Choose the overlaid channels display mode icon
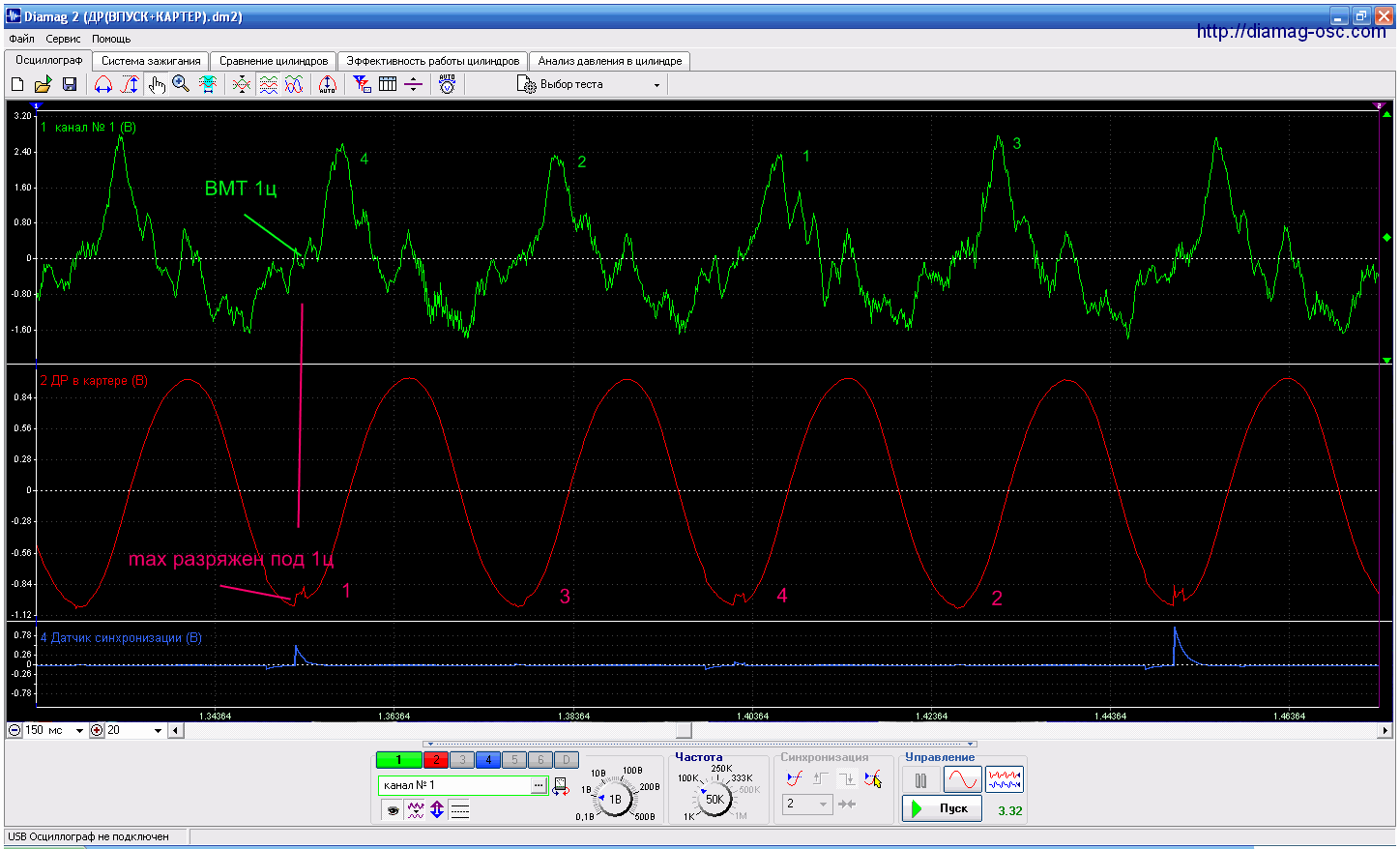Viewport: 1400px width, 849px height. pos(294,85)
